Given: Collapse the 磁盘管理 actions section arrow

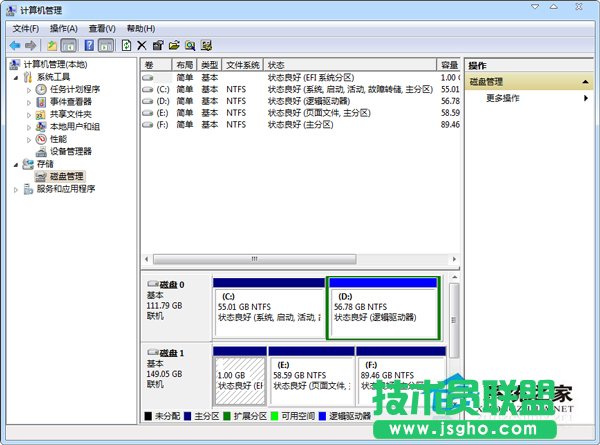Looking at the screenshot, I should [585, 82].
